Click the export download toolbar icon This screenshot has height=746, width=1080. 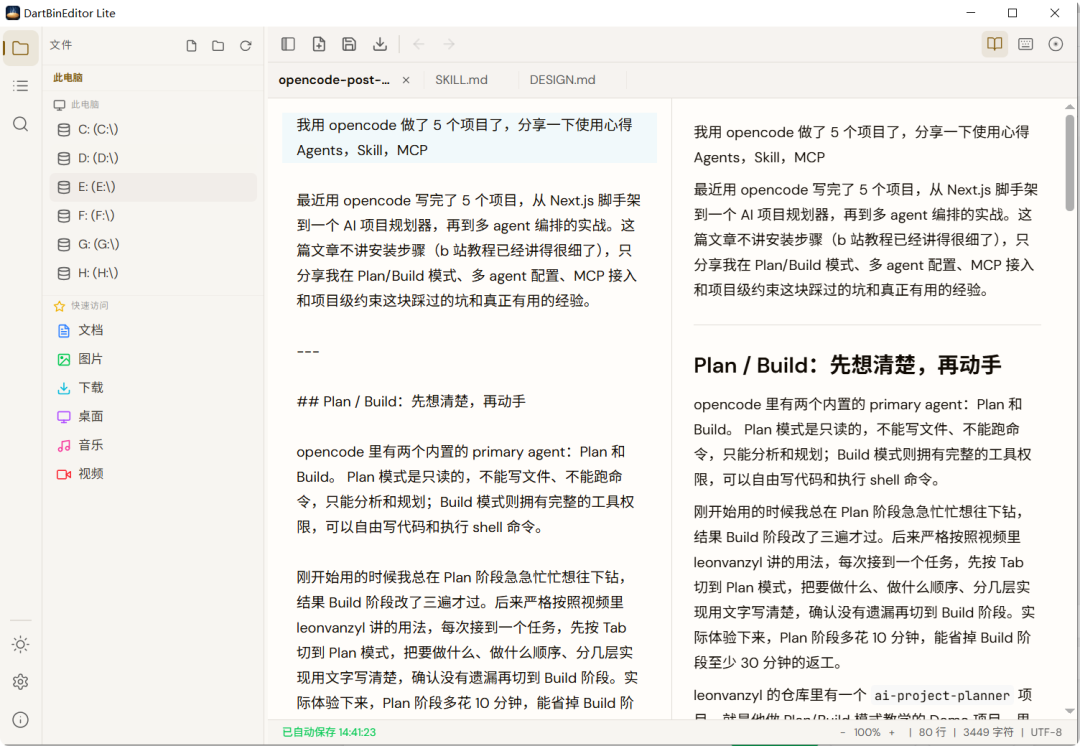[380, 44]
